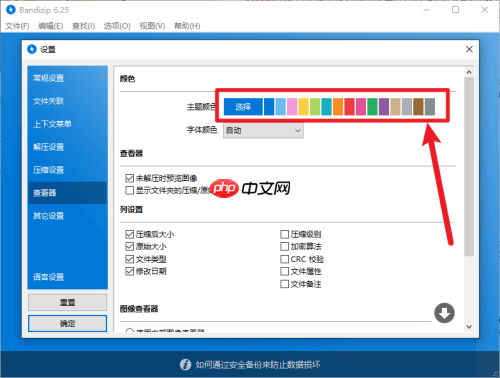This screenshot has height=378, width=500.
Task: Pick the dark blue theme swatch
Action: pos(269,107)
